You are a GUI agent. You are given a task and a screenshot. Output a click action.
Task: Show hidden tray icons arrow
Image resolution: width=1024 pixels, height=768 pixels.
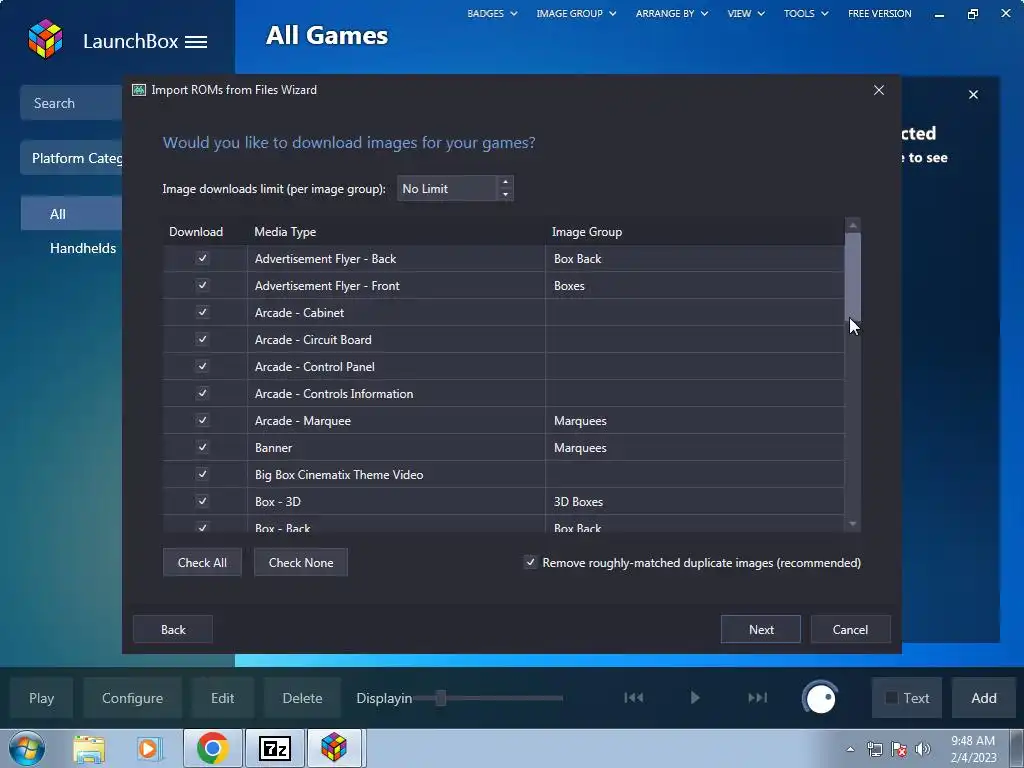(x=850, y=749)
